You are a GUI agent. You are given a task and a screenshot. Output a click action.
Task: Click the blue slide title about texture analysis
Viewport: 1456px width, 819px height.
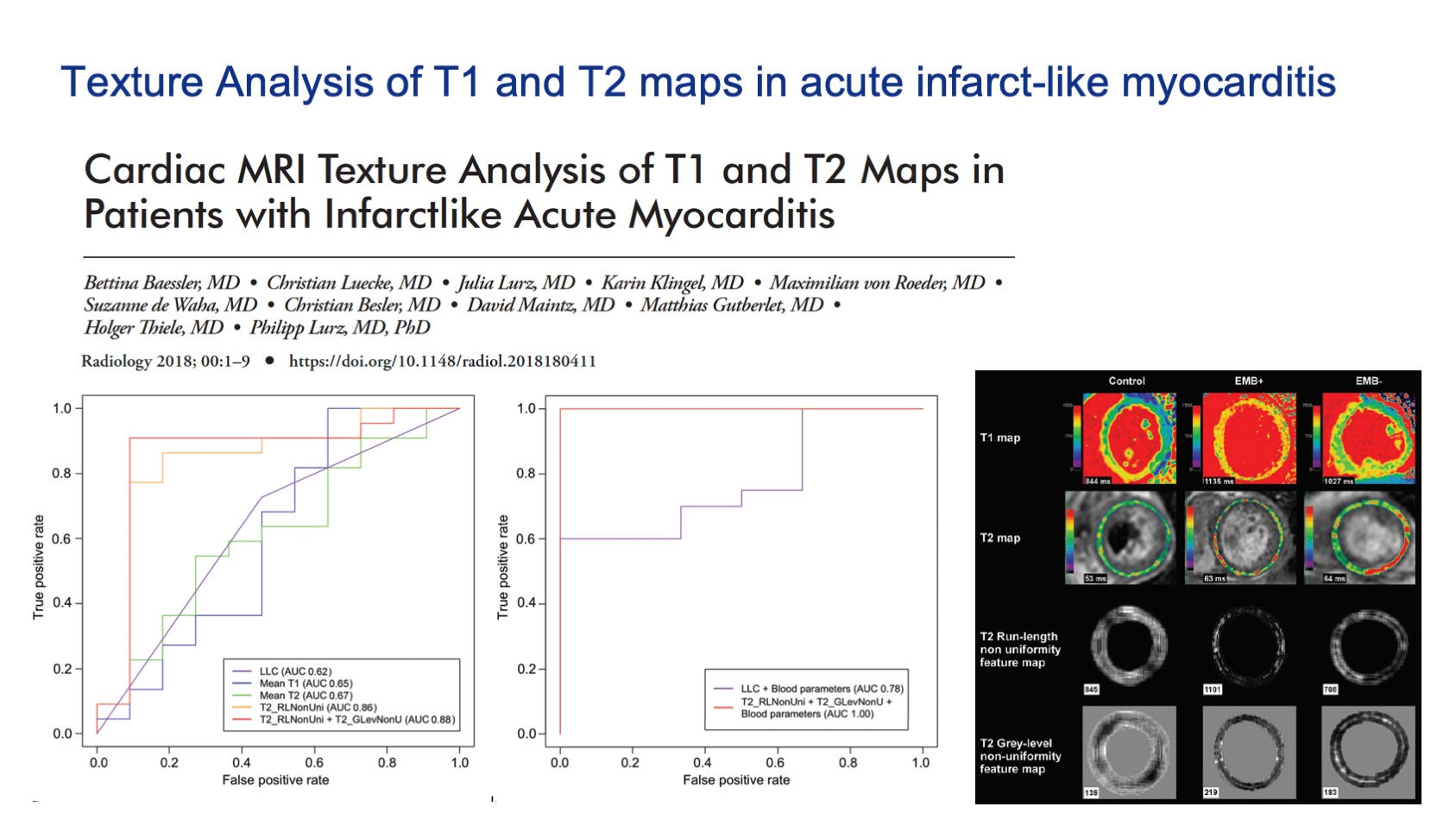[697, 83]
